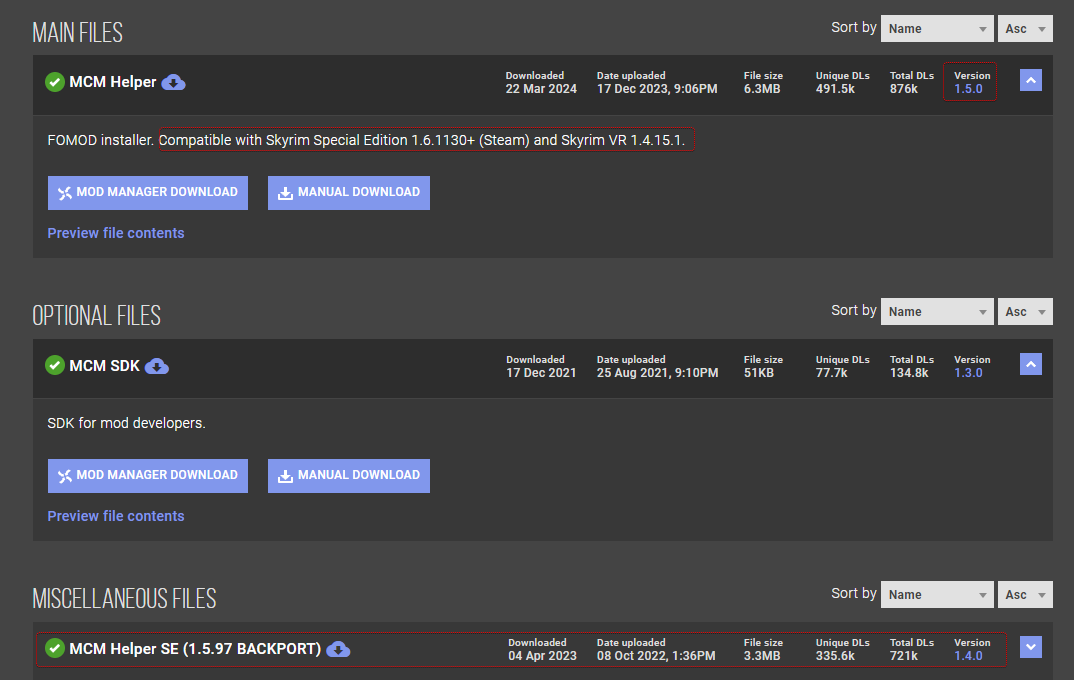Click the 335.6k unique downloads value

835,656
